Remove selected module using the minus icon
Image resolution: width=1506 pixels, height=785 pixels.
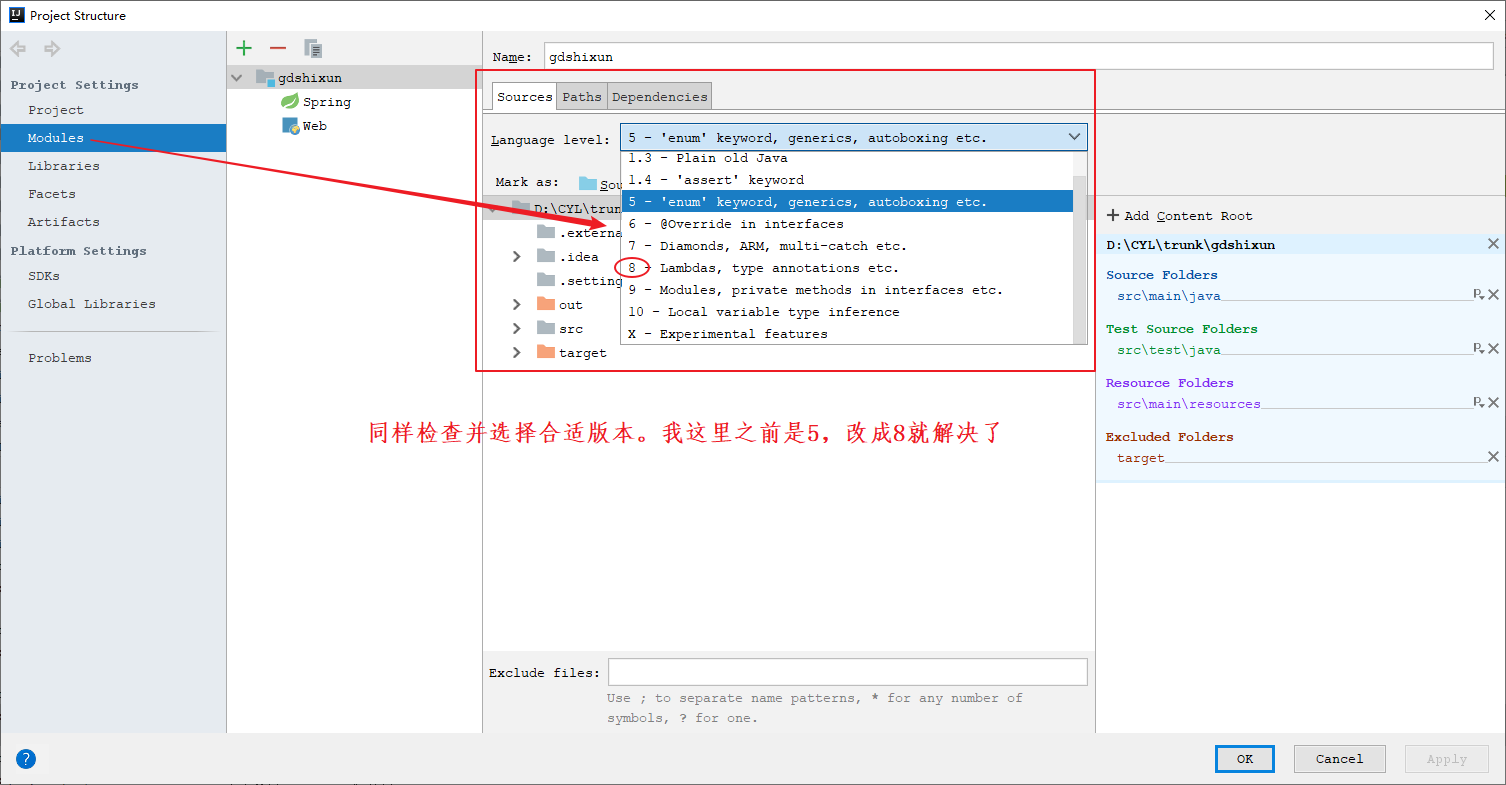pos(277,47)
